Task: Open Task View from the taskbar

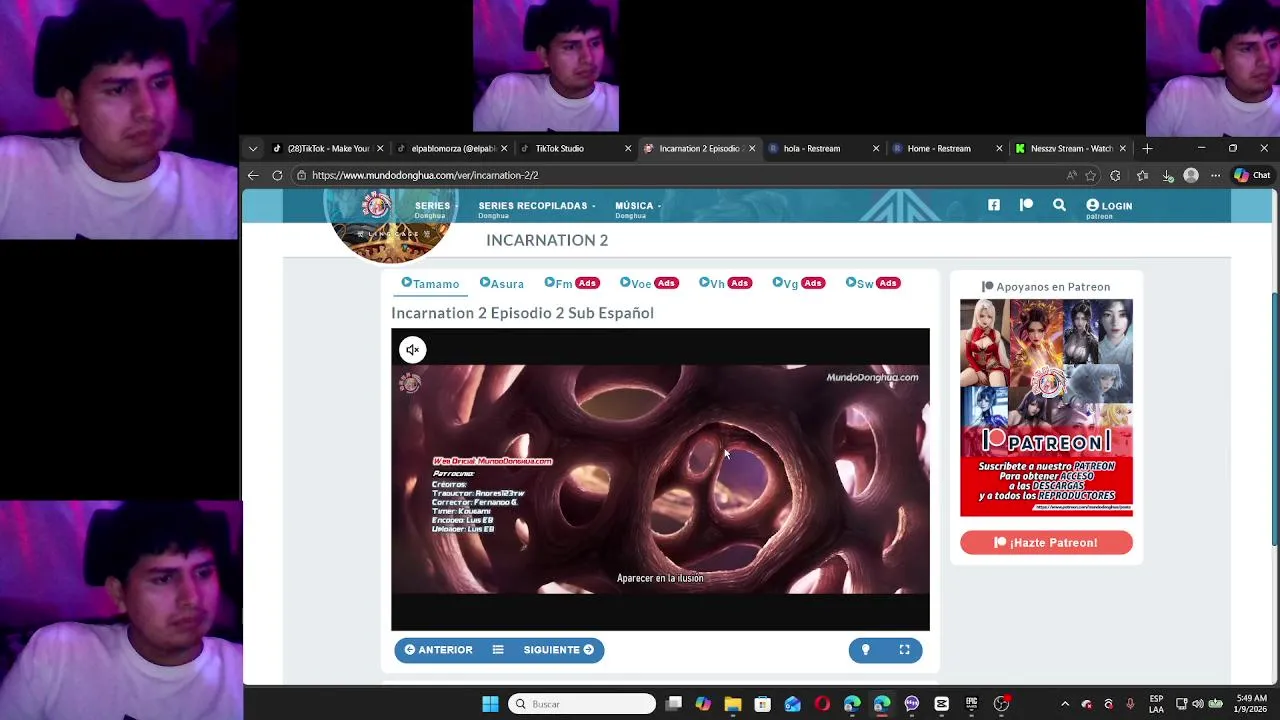Action: click(674, 704)
